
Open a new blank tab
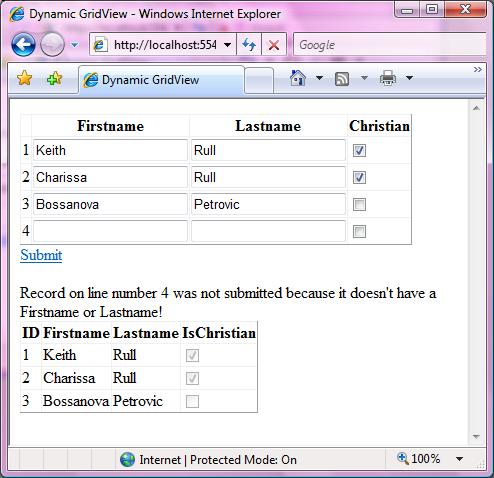click(259, 80)
